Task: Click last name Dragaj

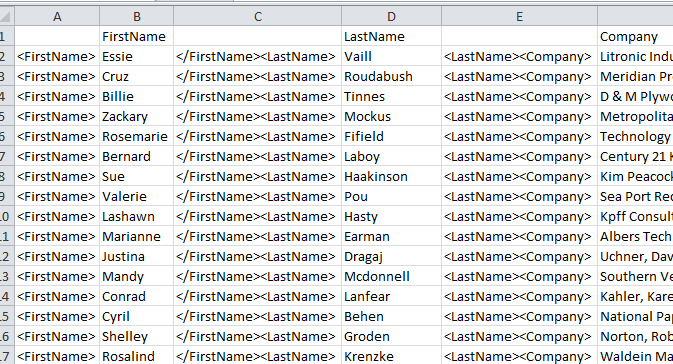Action: click(391, 256)
